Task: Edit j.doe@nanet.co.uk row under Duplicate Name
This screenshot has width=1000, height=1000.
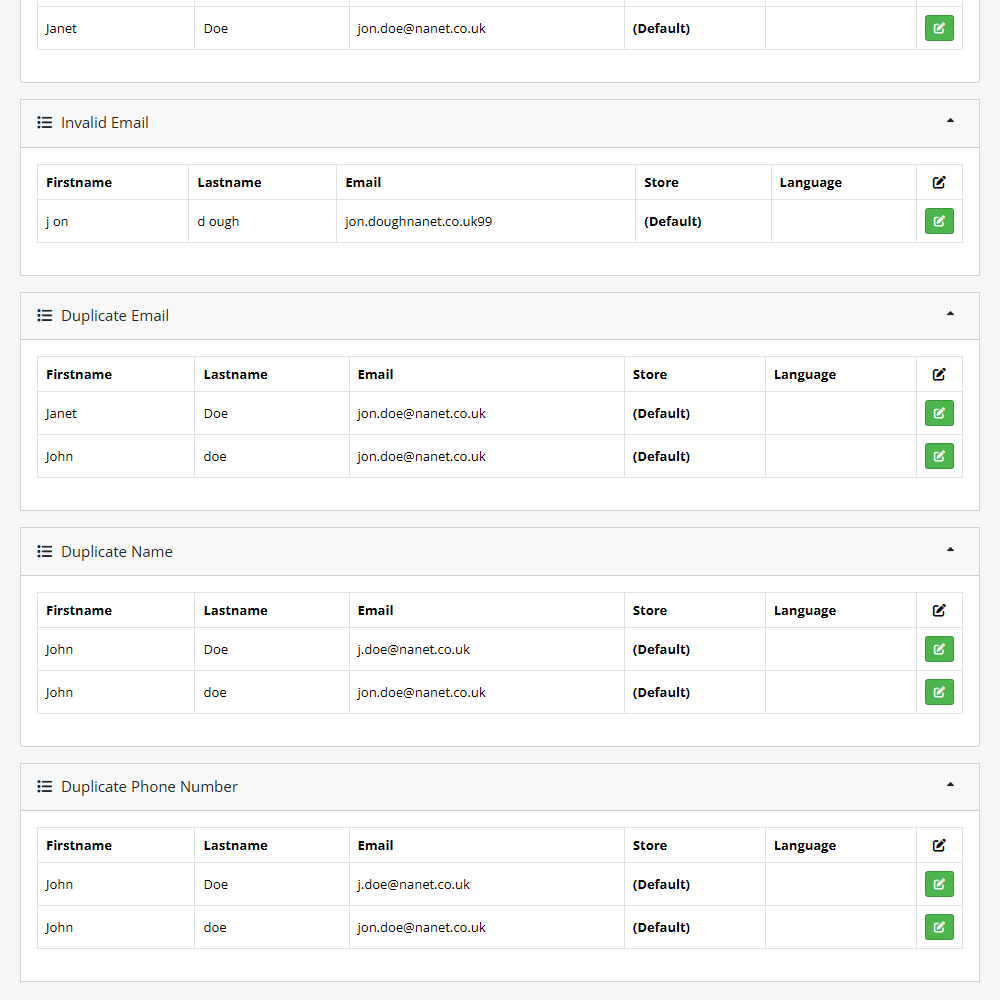Action: pos(939,649)
